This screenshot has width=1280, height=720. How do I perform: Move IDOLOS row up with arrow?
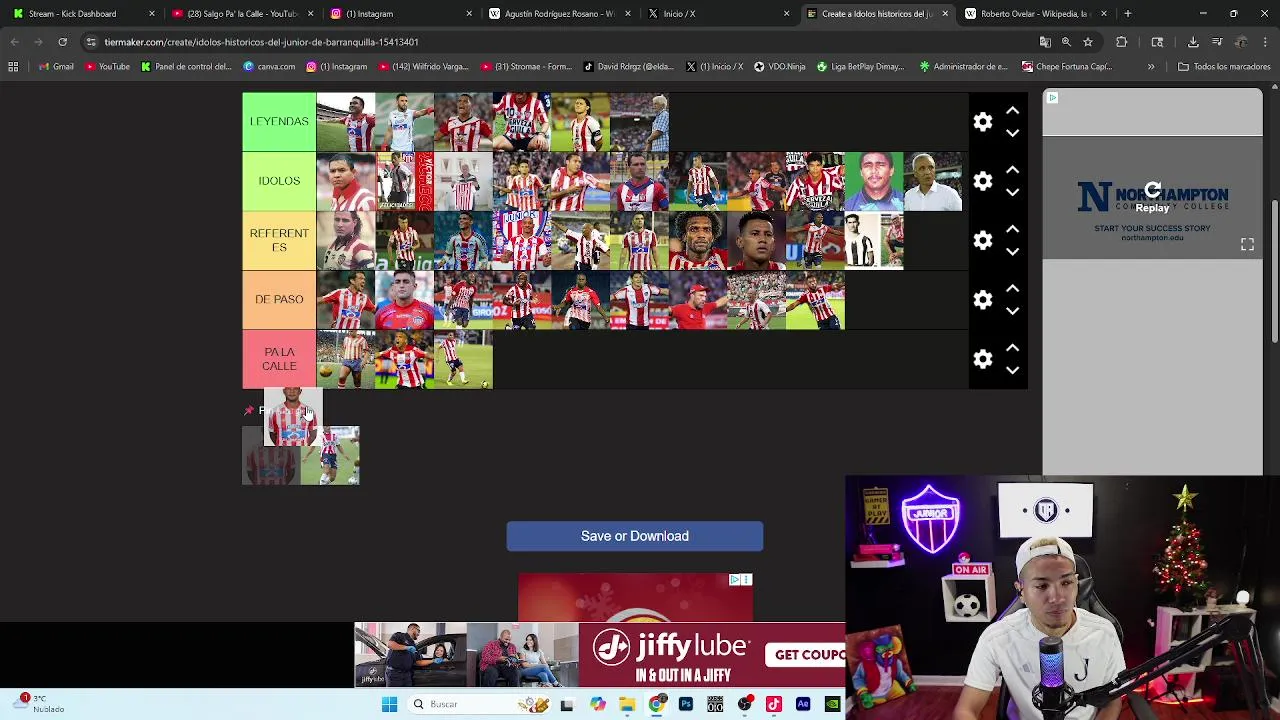coord(1012,169)
